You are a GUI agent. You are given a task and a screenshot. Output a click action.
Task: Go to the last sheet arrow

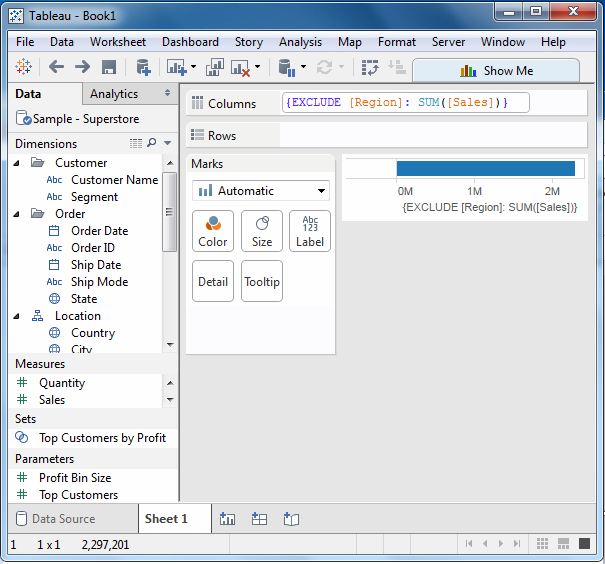[517, 544]
